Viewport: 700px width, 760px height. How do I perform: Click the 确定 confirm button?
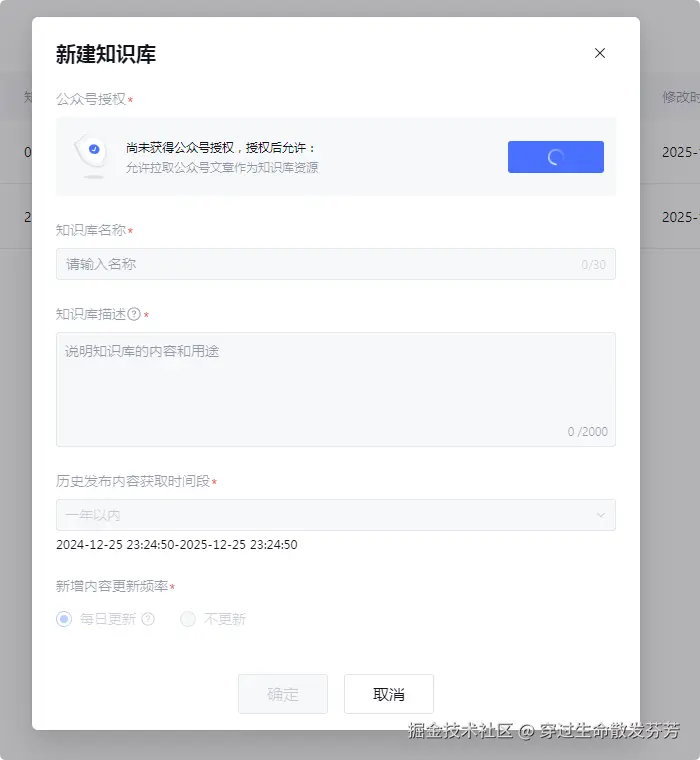click(283, 694)
